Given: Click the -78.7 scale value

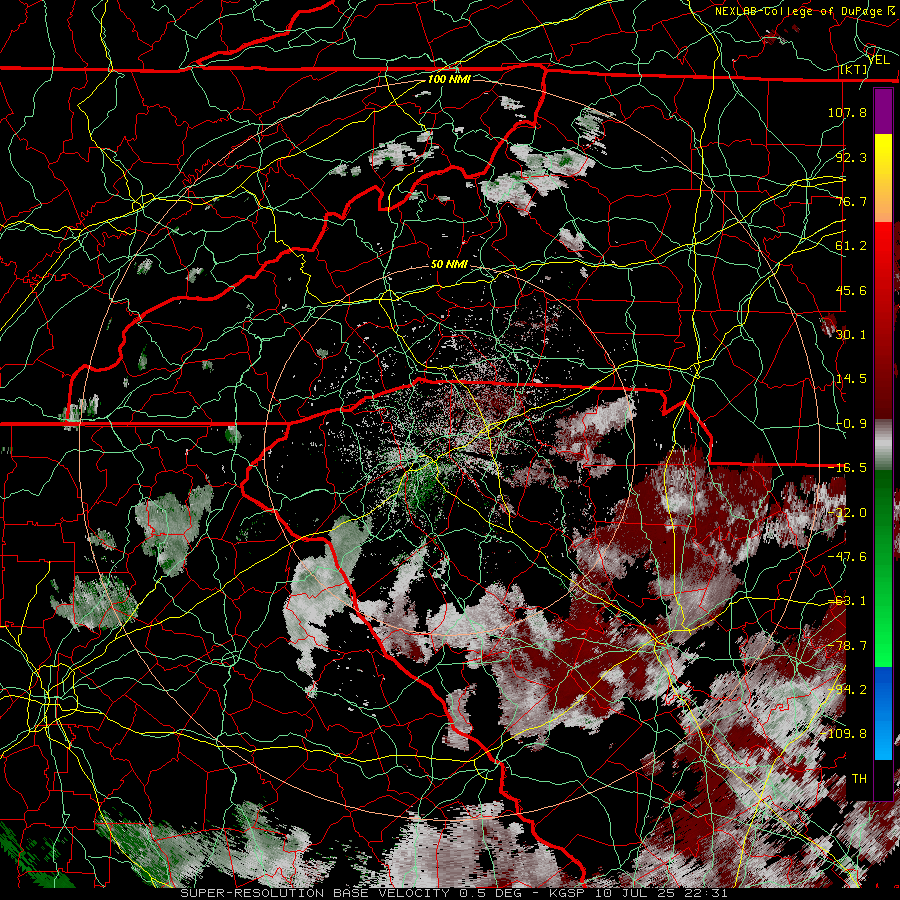Looking at the screenshot, I should click(847, 646).
